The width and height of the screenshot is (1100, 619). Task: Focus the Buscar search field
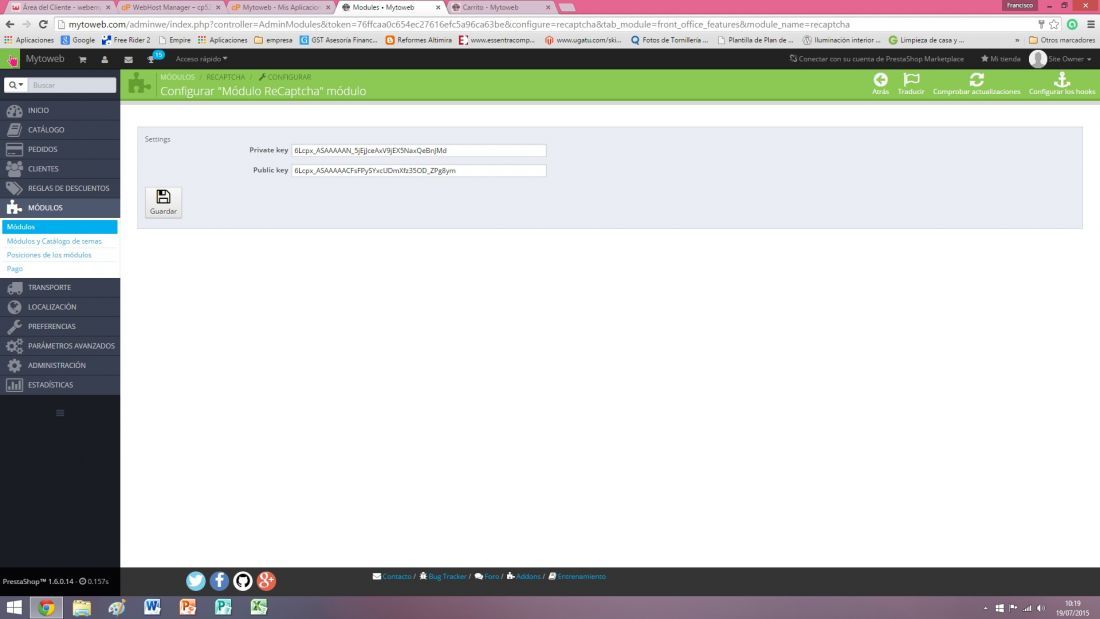pyautogui.click(x=72, y=85)
